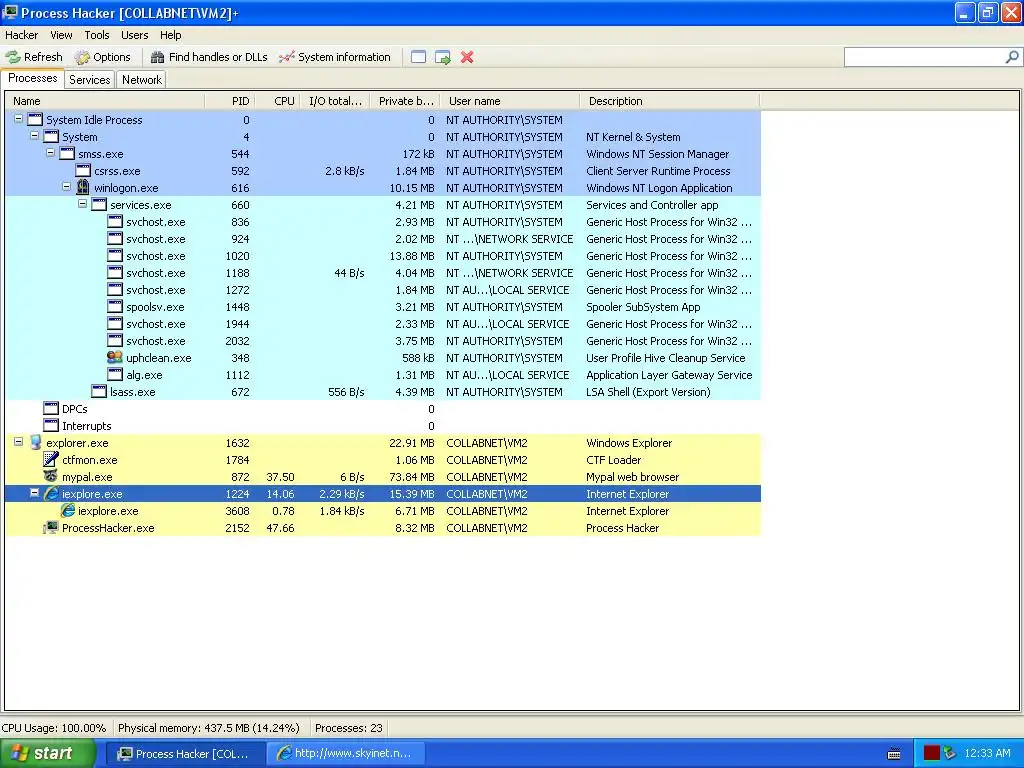
Task: Open the skyinet Internet Explorer taskbar button
Action: 346,754
